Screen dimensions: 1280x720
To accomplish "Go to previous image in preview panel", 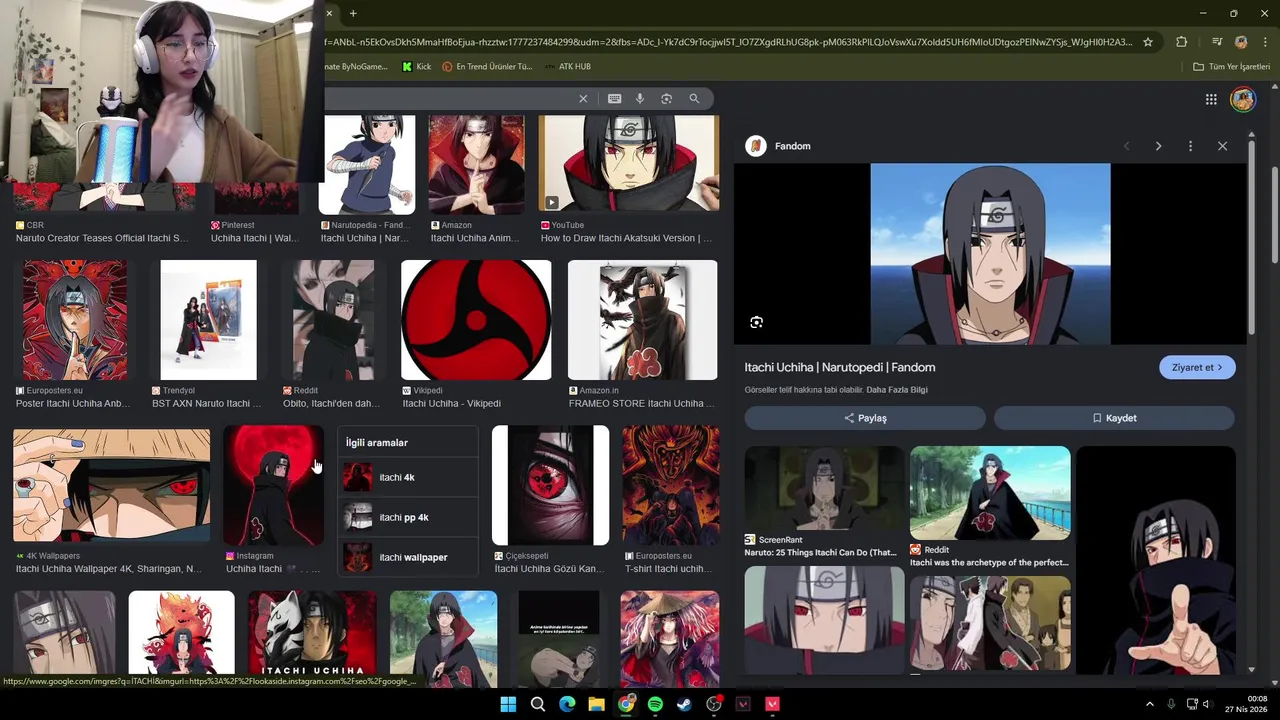I will pyautogui.click(x=1127, y=146).
